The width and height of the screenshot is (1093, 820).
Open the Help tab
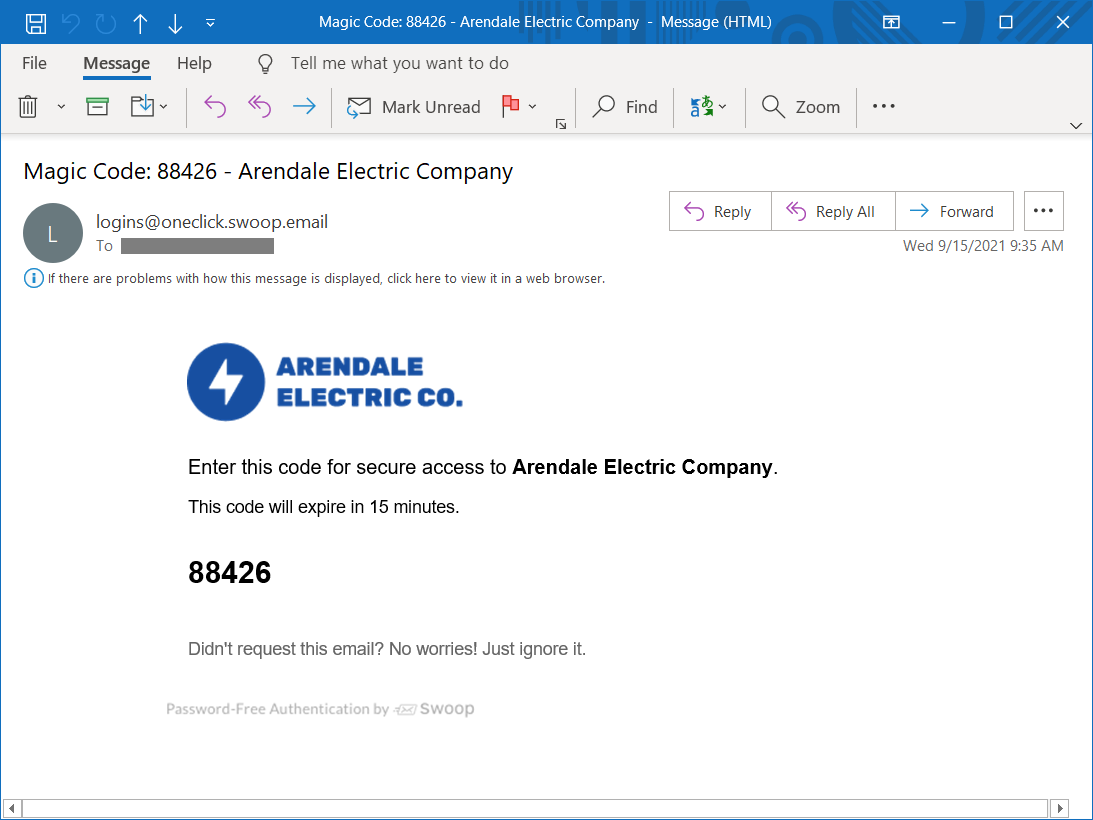click(194, 63)
